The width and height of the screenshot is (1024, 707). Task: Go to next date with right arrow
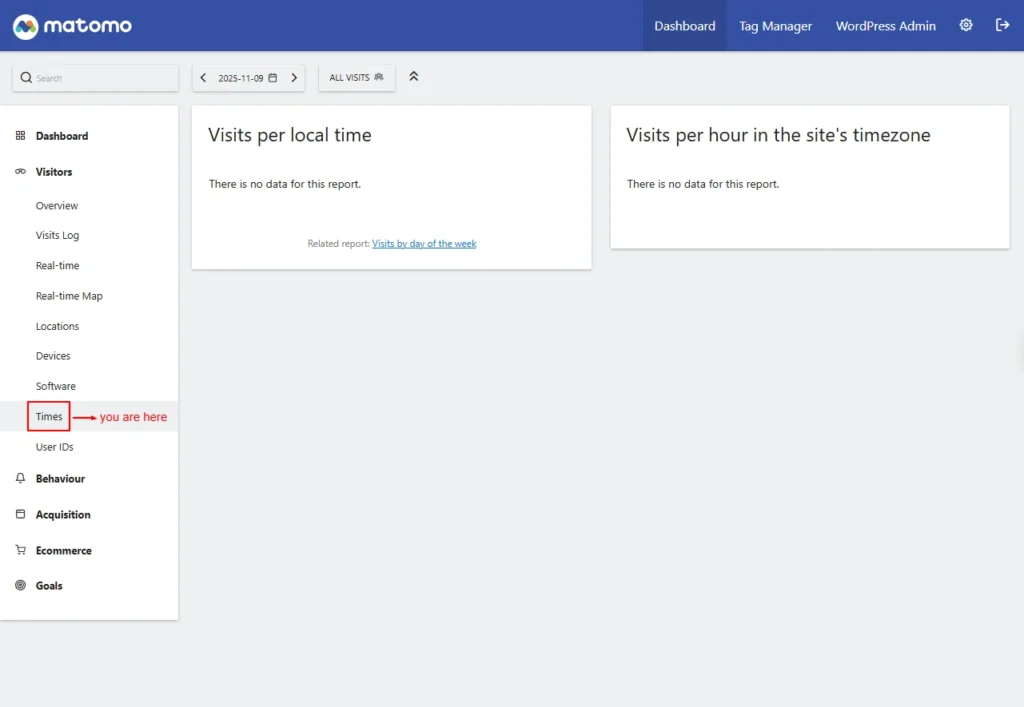(294, 78)
